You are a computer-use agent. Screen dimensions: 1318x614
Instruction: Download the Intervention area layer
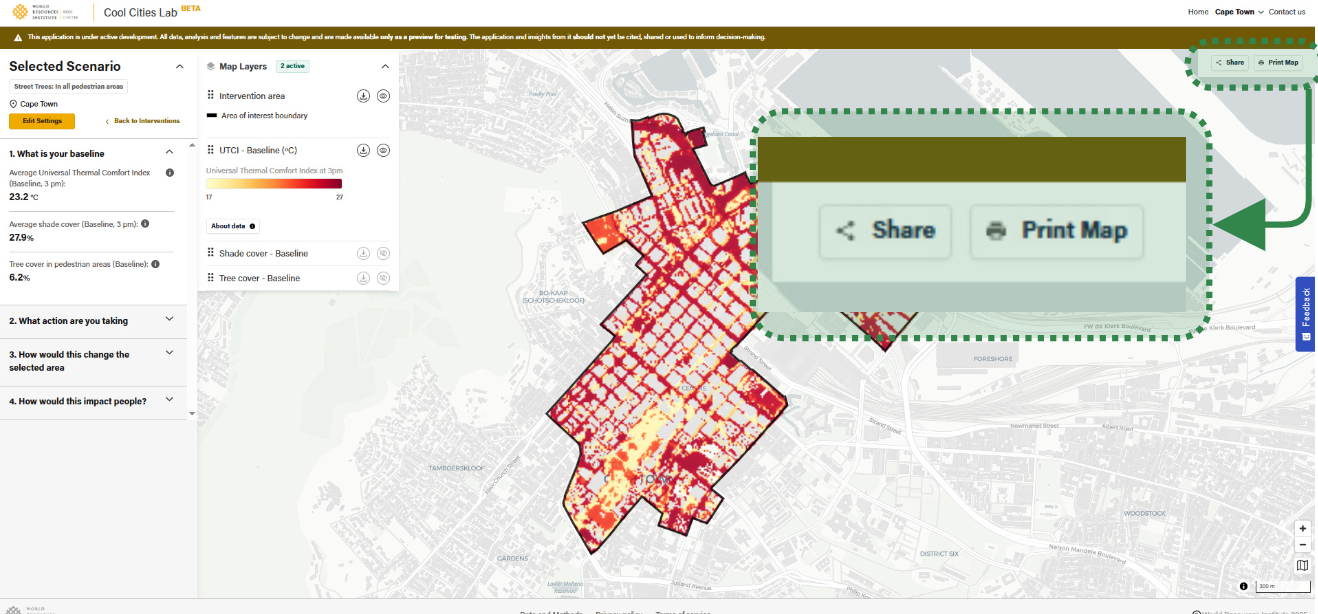[x=364, y=96]
